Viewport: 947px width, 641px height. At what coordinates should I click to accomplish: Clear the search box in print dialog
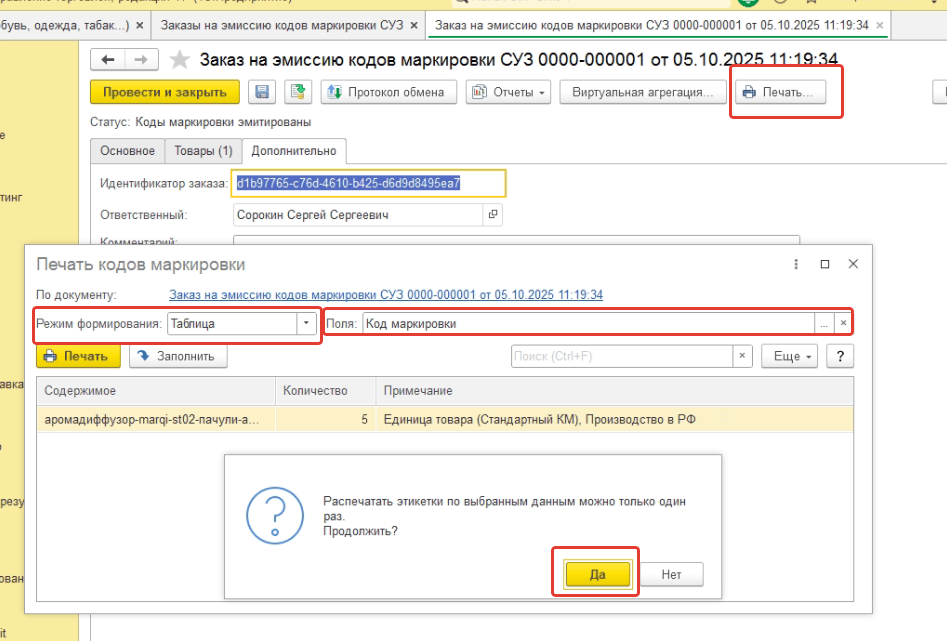pos(743,356)
